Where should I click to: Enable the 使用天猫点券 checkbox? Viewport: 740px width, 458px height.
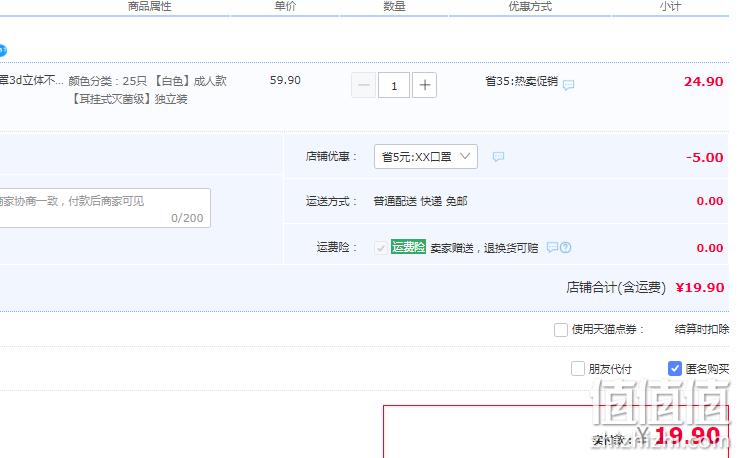(561, 330)
